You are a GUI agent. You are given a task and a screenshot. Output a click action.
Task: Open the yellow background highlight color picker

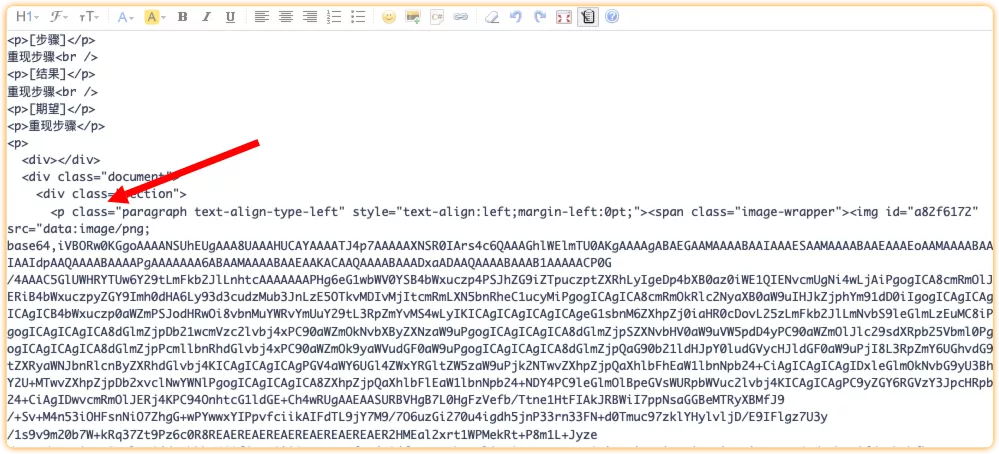click(x=154, y=17)
